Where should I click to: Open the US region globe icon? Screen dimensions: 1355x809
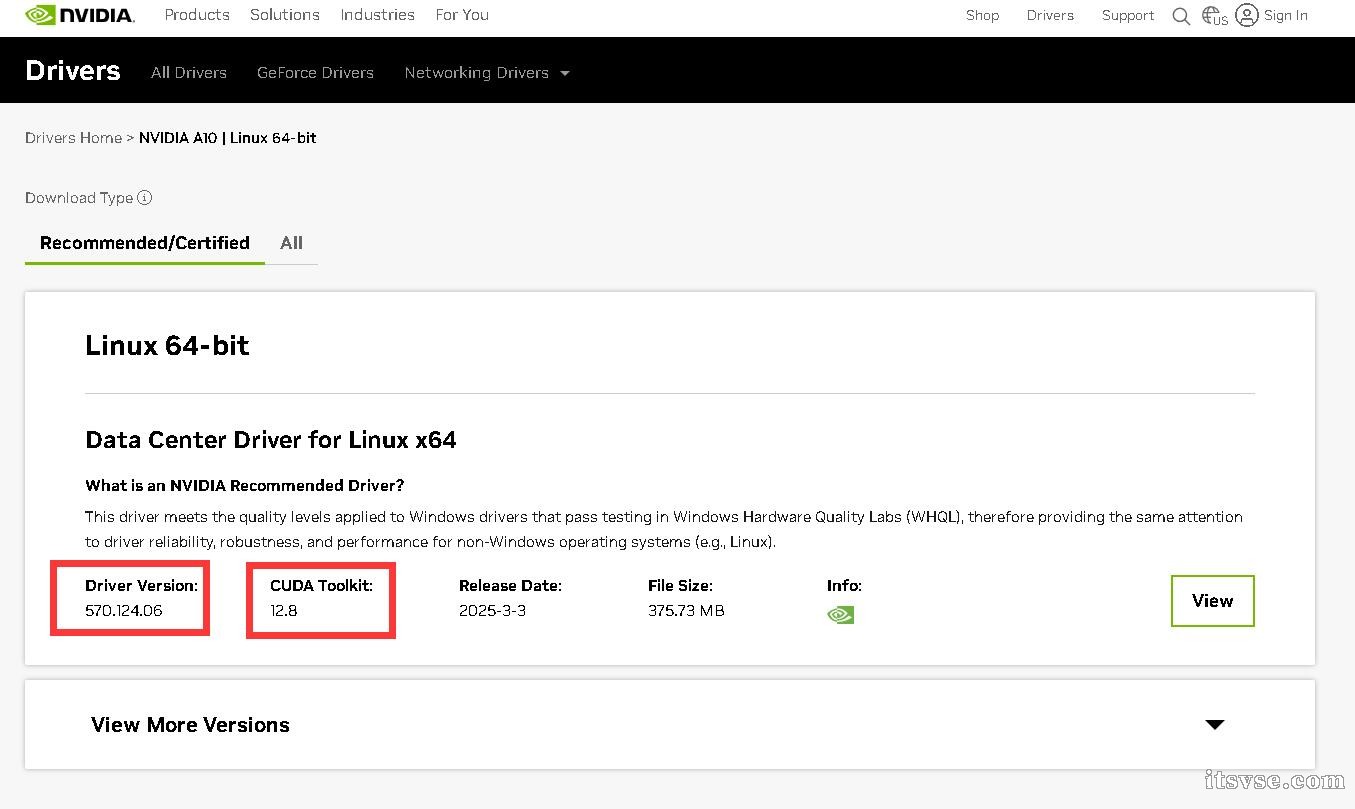(1214, 16)
